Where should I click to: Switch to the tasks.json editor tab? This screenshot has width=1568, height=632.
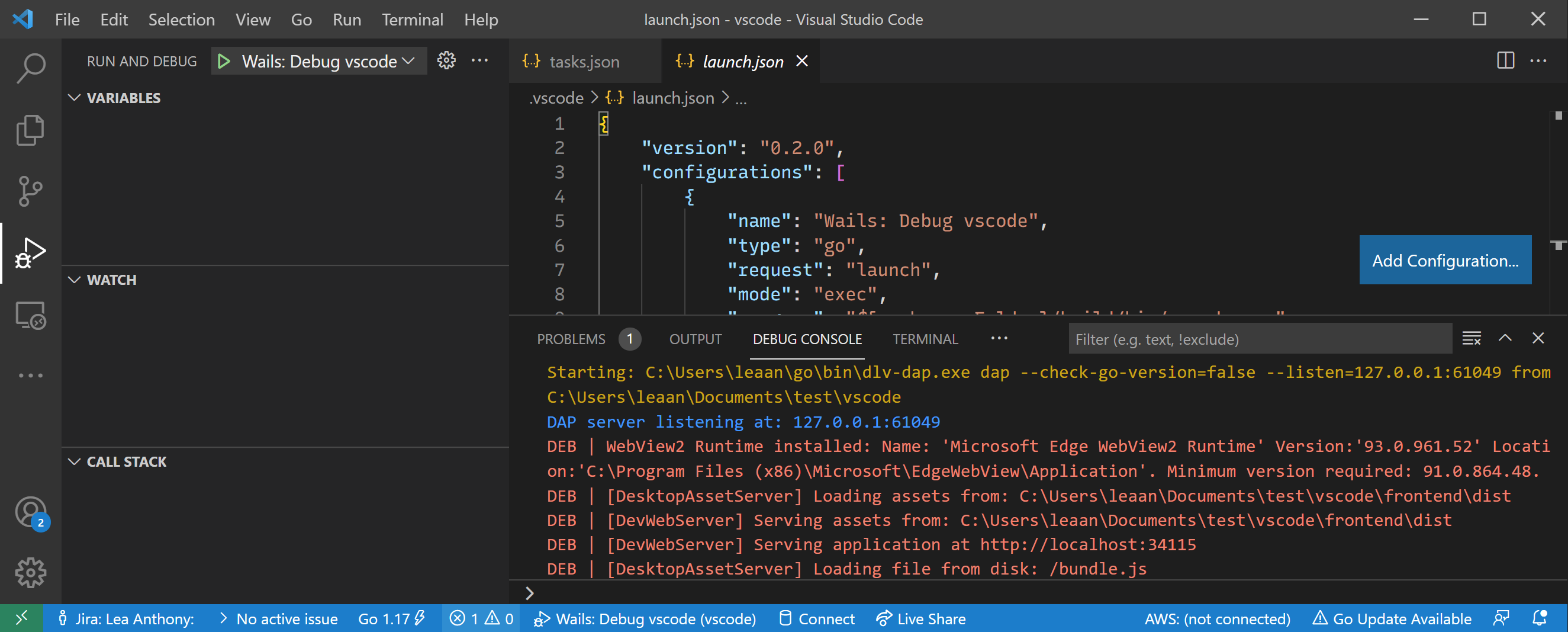[584, 62]
